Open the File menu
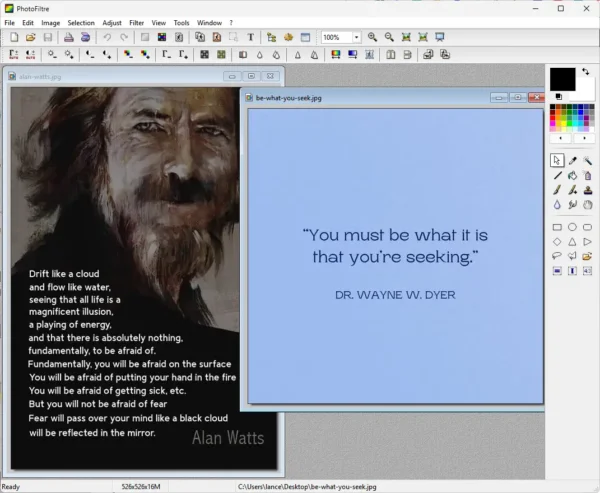This screenshot has height=493, width=600. [x=9, y=23]
